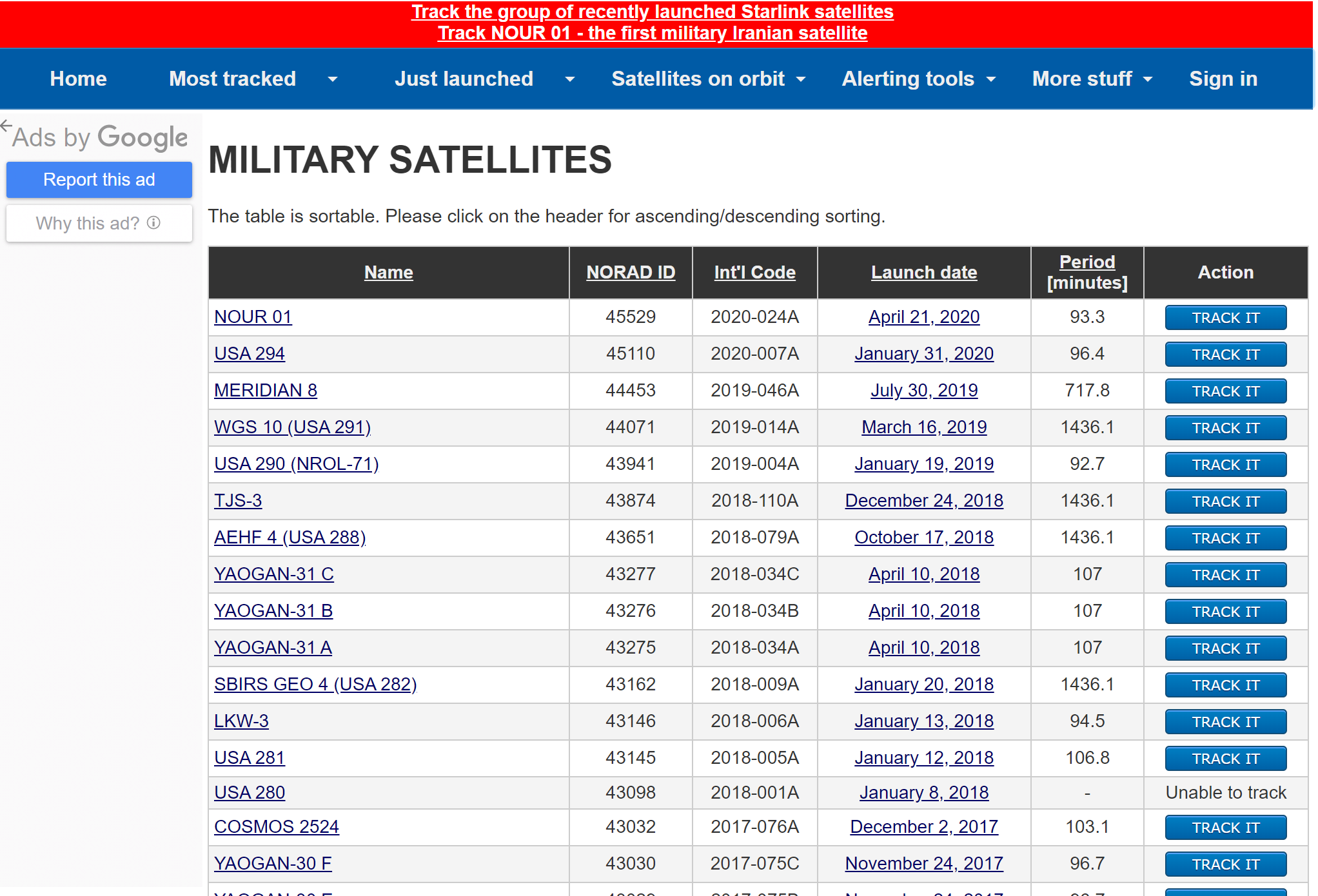Viewport: 1318px width, 896px height.
Task: Sort the table by NORAD ID
Action: [x=630, y=272]
